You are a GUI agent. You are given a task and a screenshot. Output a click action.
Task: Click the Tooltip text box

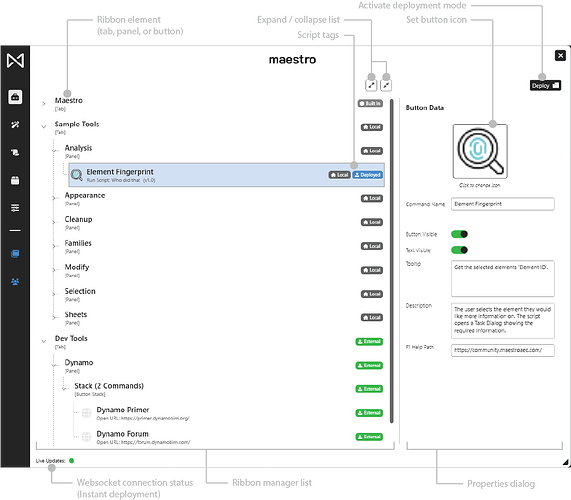[x=503, y=279]
